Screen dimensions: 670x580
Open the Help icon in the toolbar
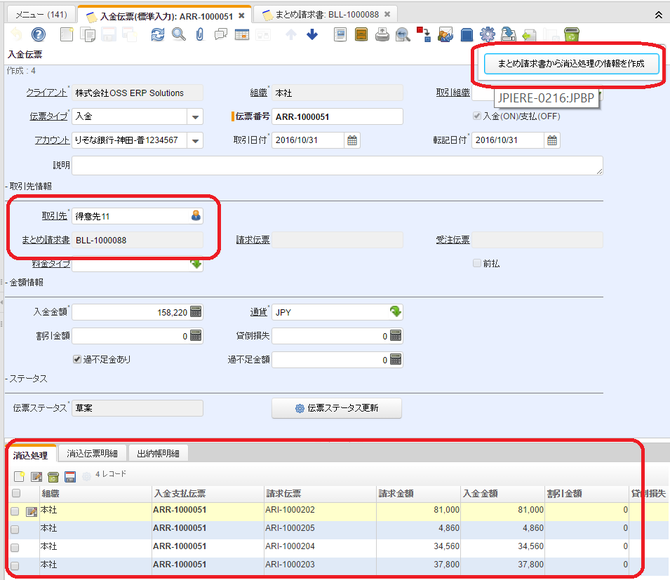tap(38, 35)
